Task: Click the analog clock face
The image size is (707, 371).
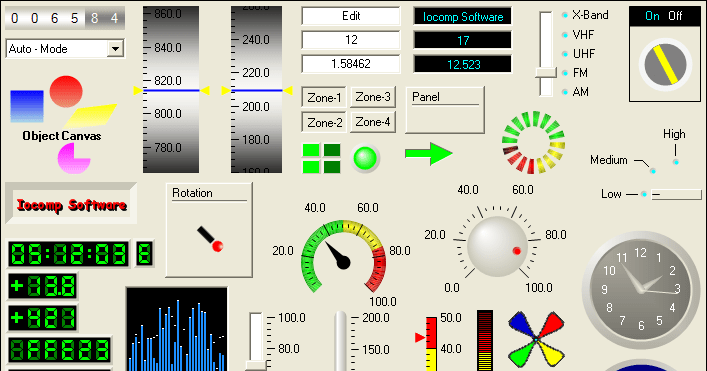Action: click(x=640, y=289)
